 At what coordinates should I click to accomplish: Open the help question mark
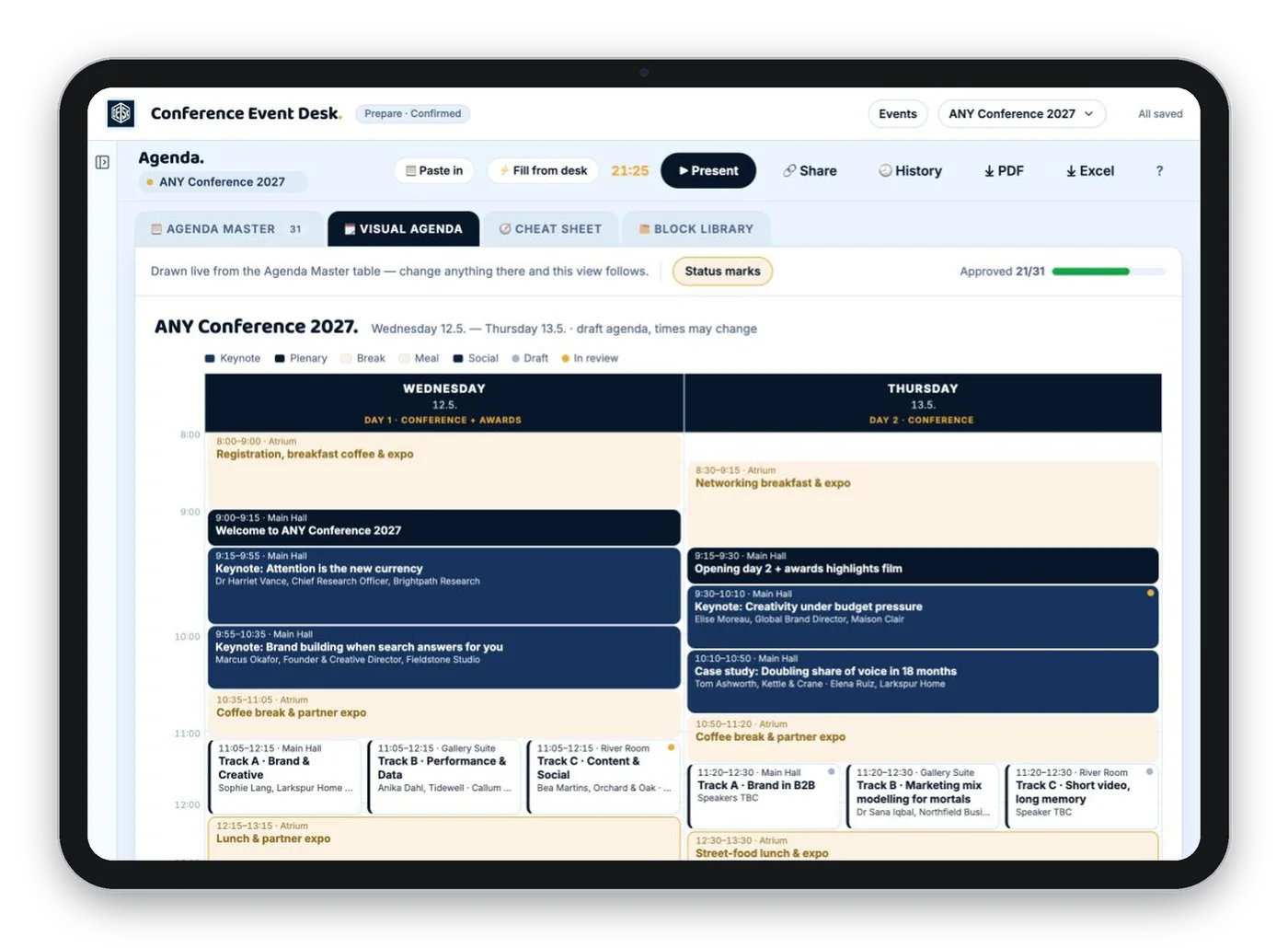pyautogui.click(x=1159, y=170)
